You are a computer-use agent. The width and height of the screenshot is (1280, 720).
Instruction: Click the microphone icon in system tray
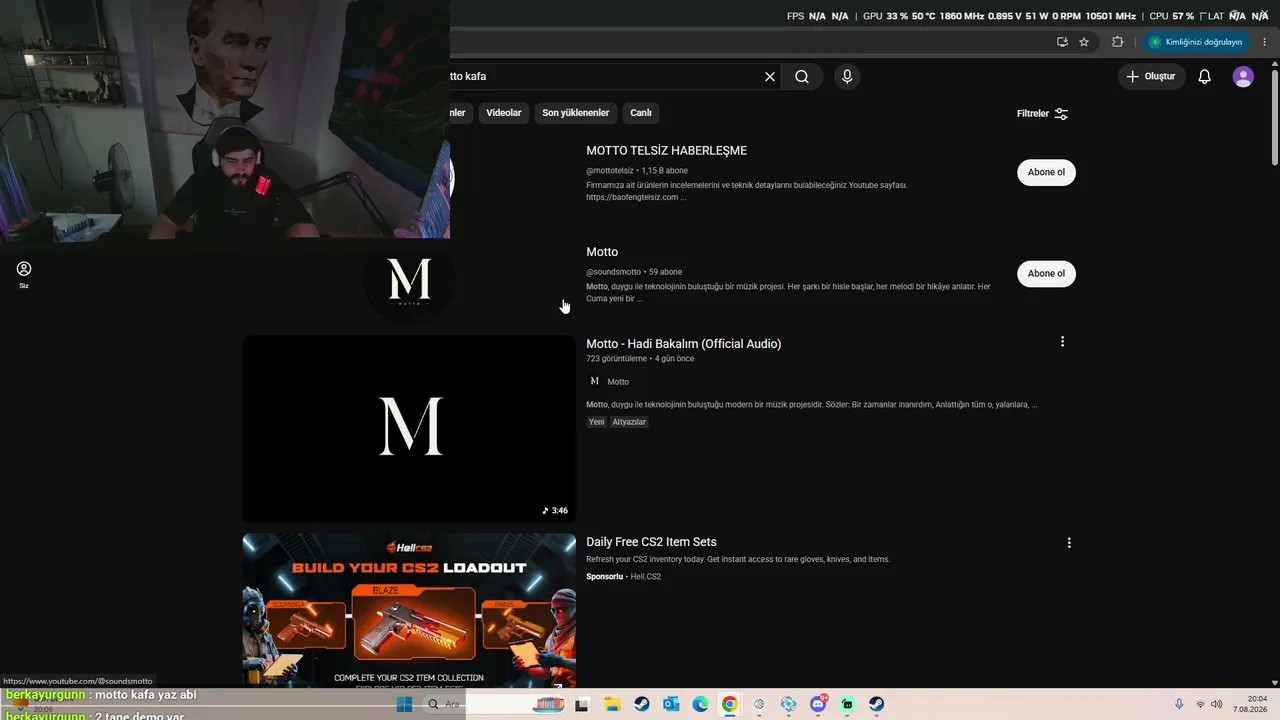tap(1179, 704)
